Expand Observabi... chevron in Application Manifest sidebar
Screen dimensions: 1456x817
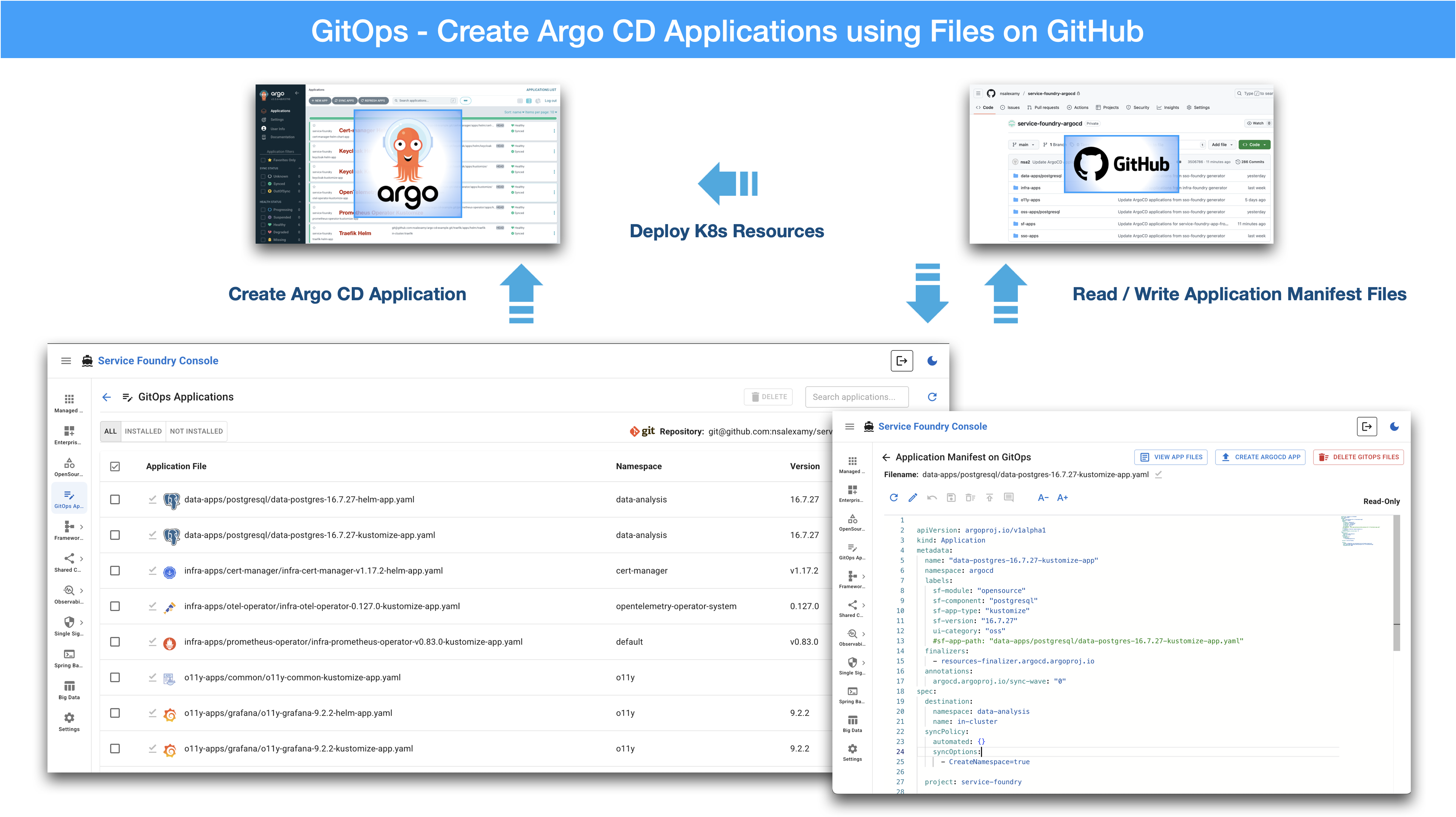pyautogui.click(x=864, y=634)
